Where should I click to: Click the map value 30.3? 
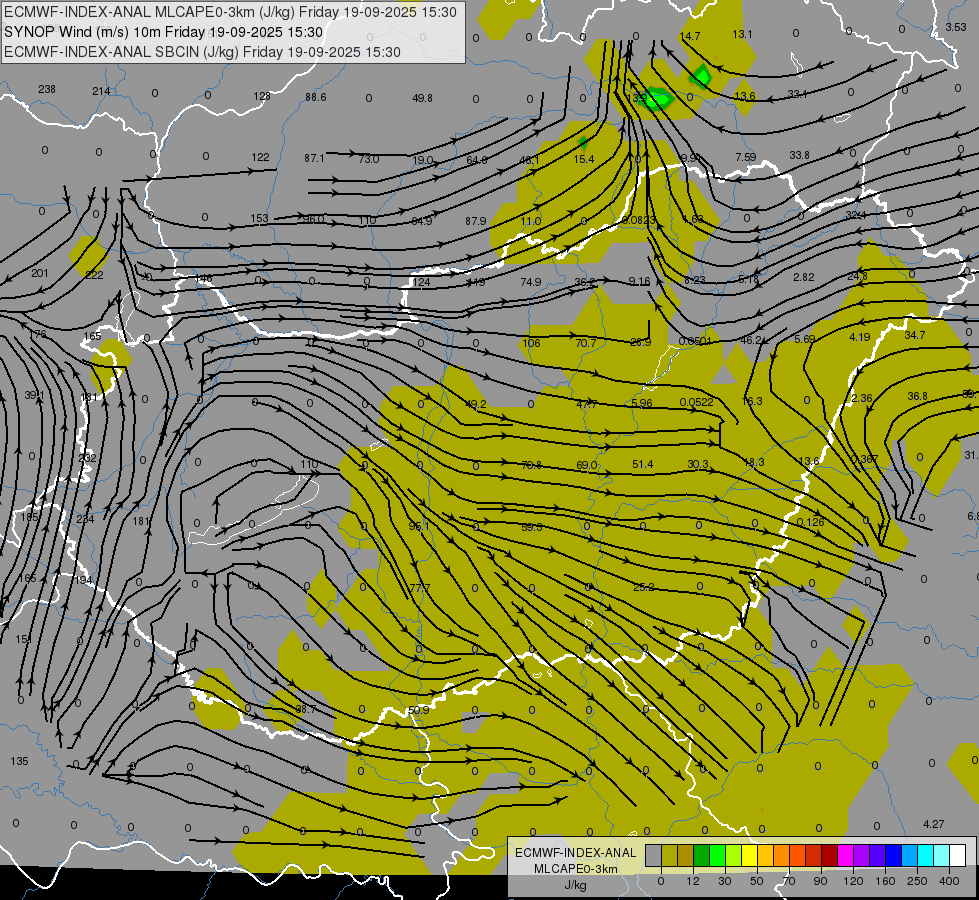pyautogui.click(x=697, y=464)
